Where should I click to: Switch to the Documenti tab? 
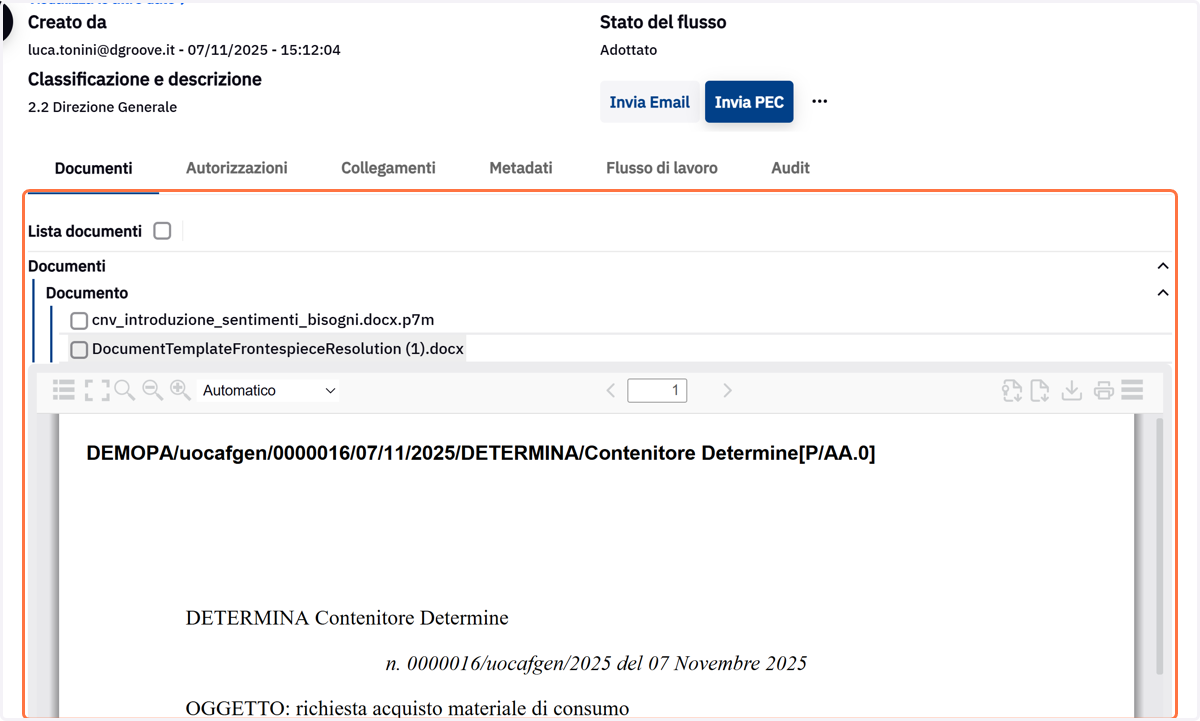pos(94,168)
